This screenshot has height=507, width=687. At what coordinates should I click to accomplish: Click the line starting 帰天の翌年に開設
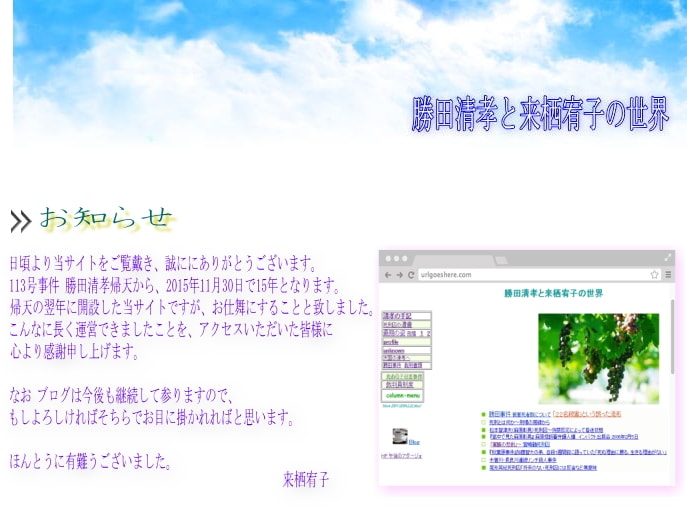[192, 308]
